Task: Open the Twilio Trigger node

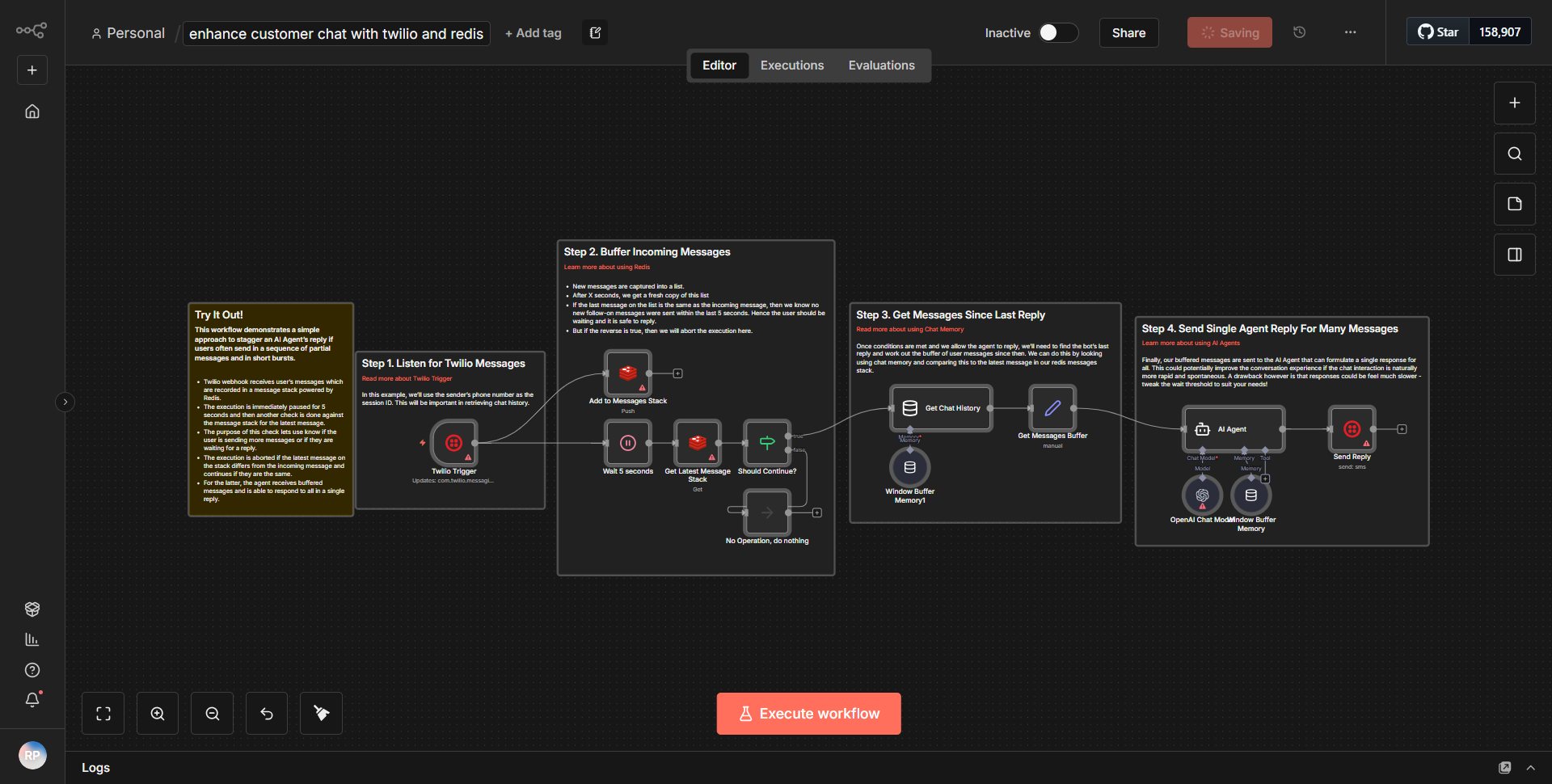Action: pos(453,443)
